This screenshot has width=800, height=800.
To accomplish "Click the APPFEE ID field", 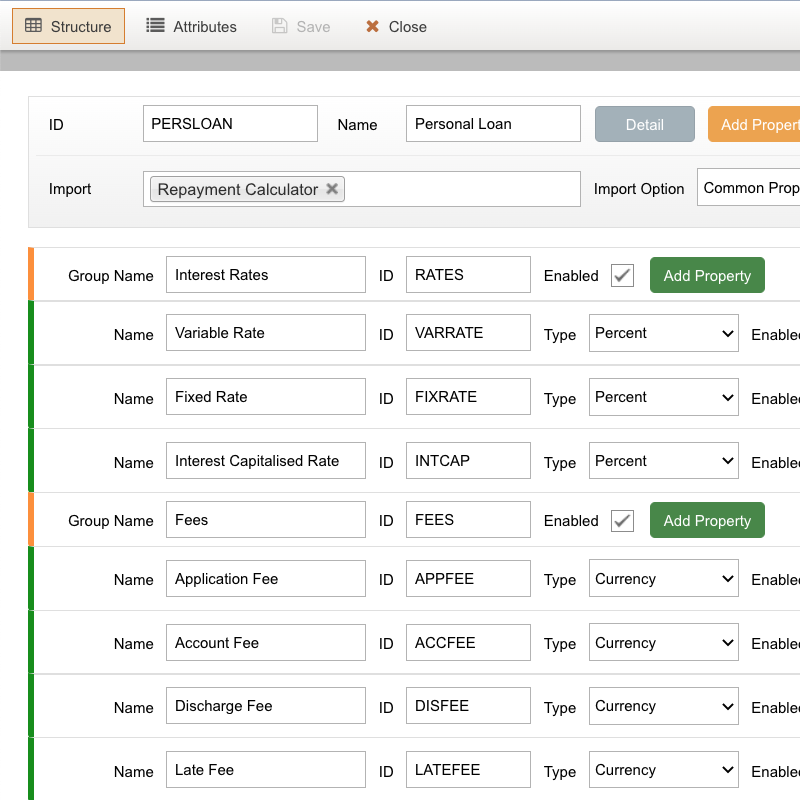I will (468, 579).
